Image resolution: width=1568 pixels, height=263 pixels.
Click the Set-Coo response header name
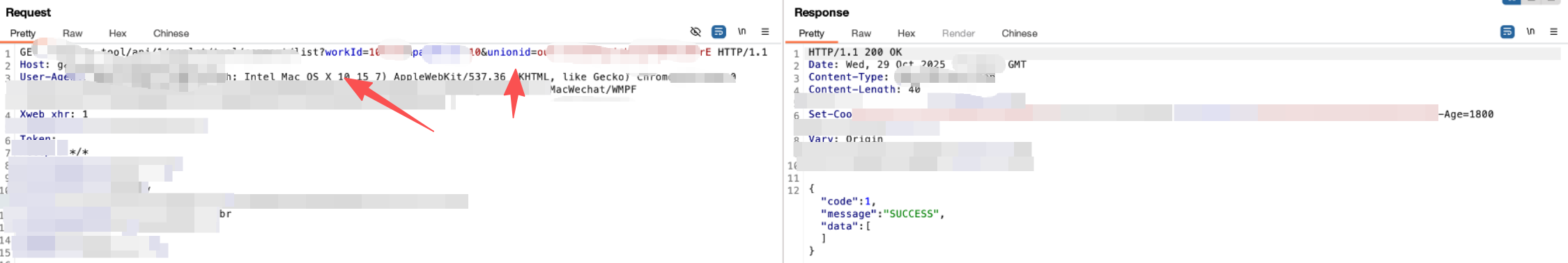coord(830,114)
